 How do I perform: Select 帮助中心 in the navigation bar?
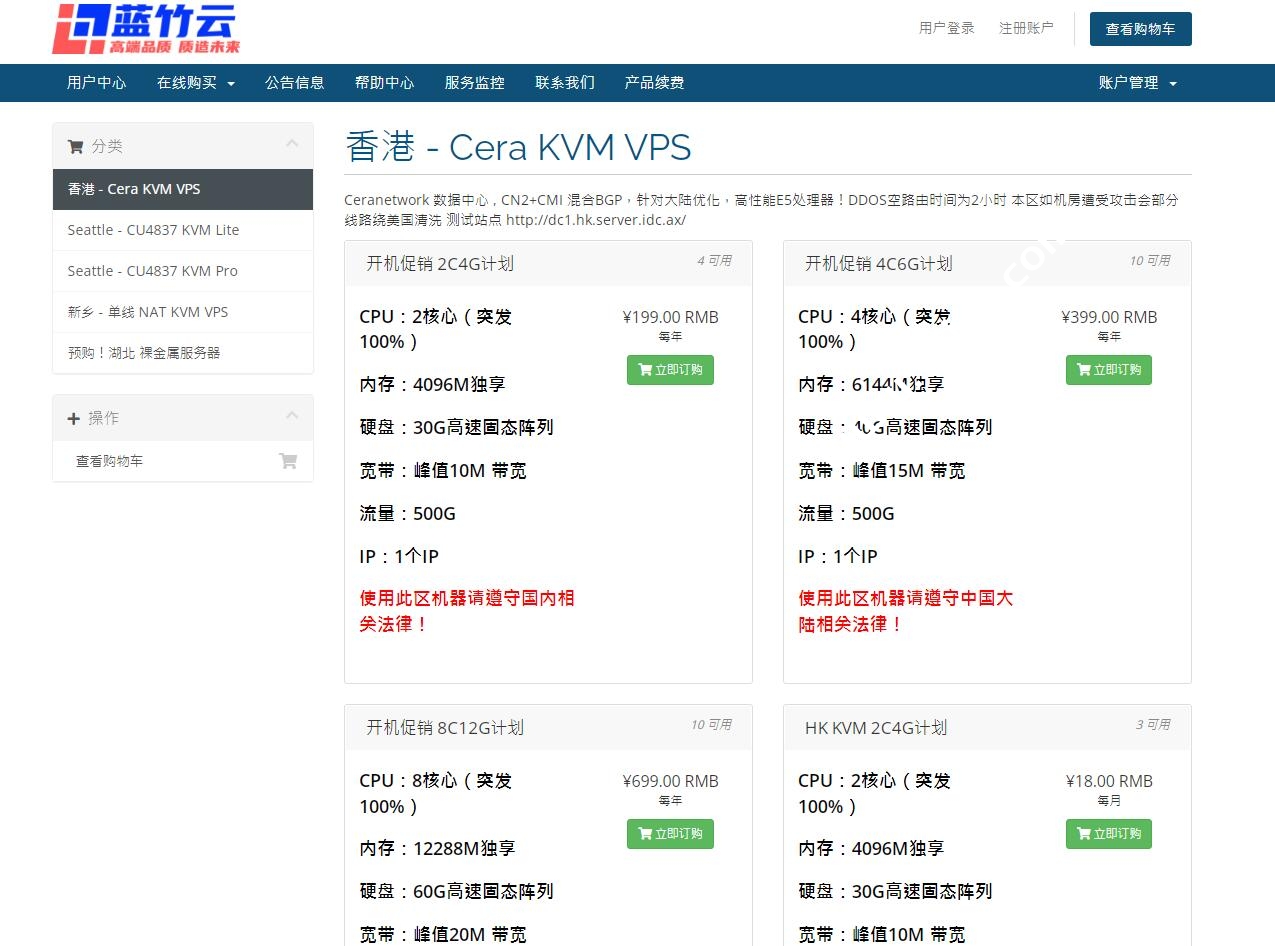pos(384,83)
